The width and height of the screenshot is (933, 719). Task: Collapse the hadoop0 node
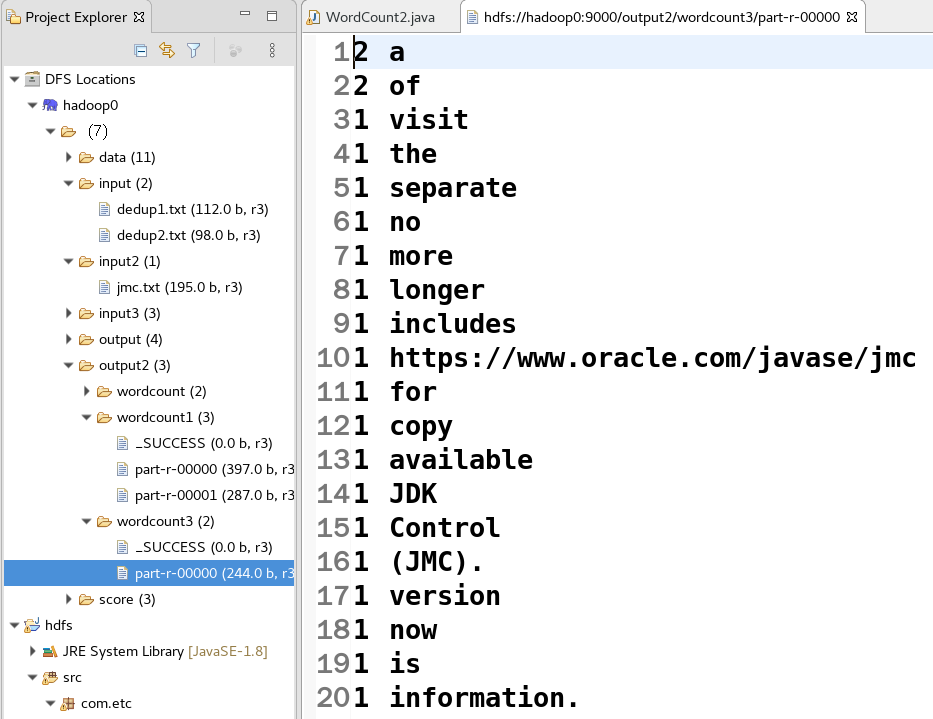pyautogui.click(x=33, y=105)
